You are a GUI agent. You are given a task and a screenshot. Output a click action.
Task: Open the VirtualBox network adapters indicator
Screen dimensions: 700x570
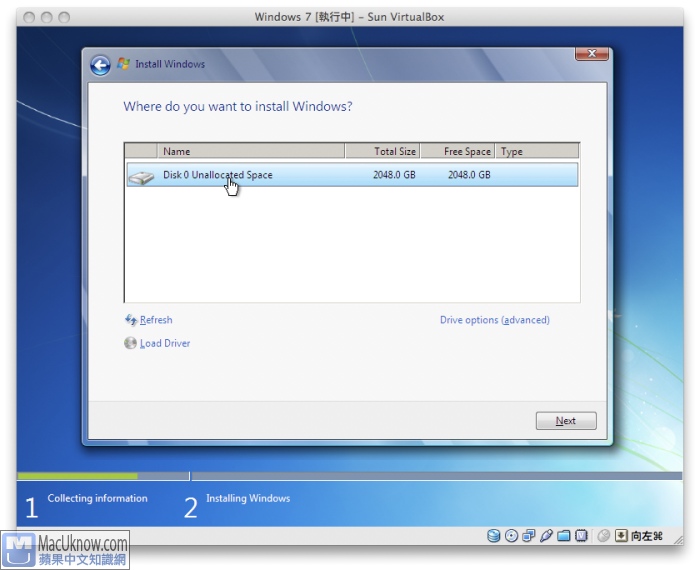[529, 536]
